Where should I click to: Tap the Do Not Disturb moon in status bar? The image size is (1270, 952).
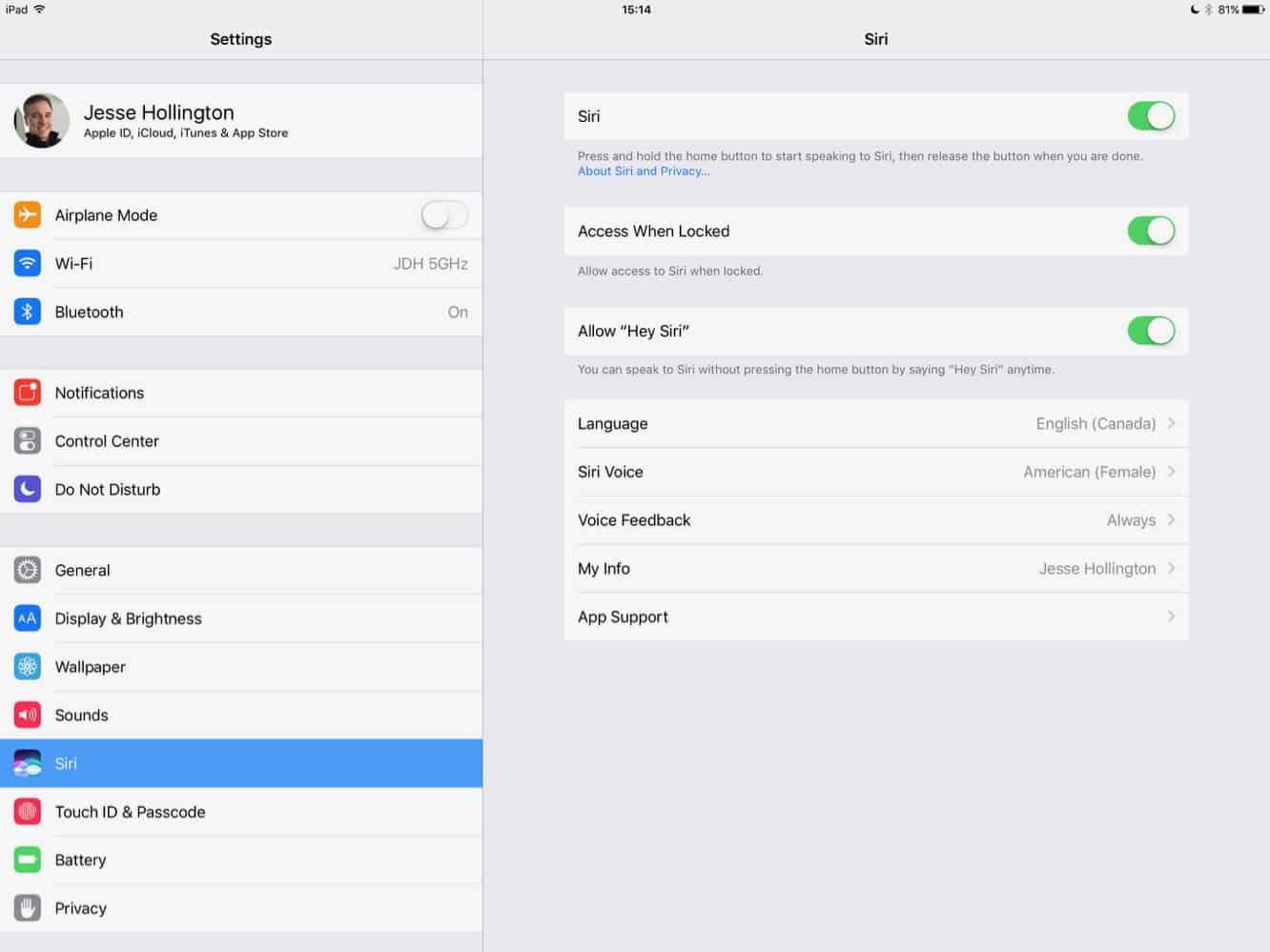1195,10
